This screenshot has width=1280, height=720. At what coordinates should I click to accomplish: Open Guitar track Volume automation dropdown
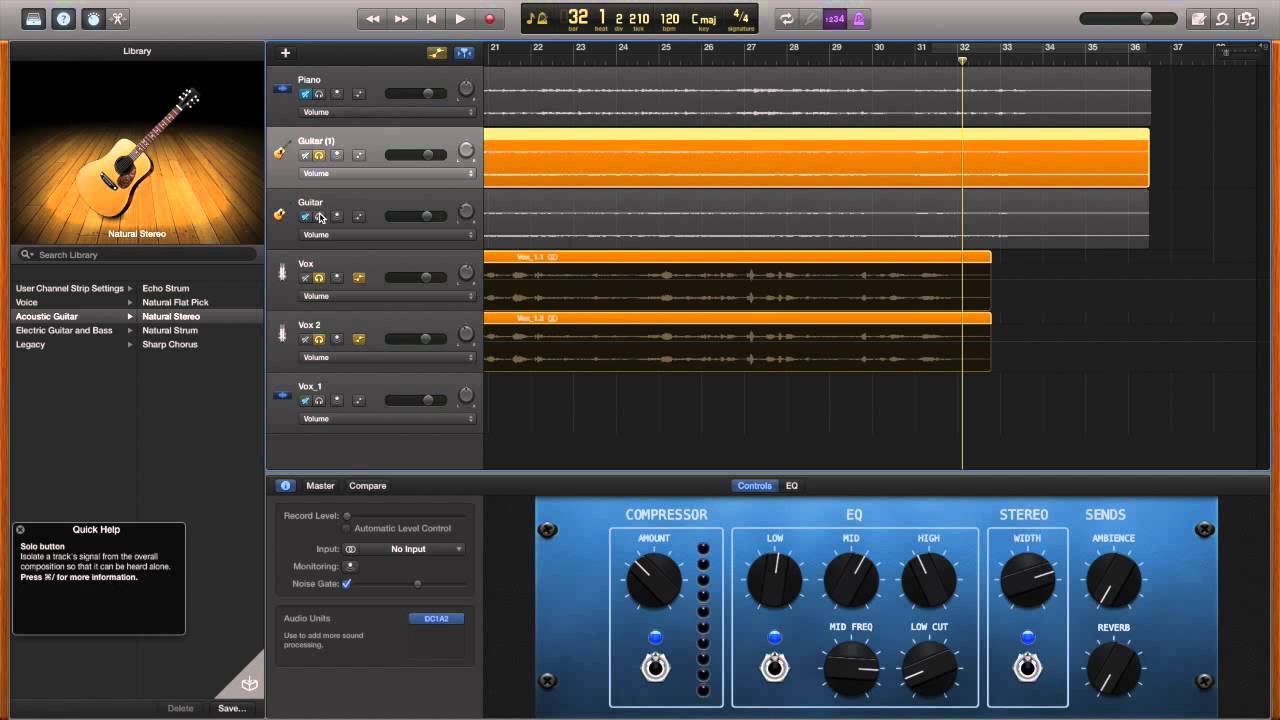387,234
